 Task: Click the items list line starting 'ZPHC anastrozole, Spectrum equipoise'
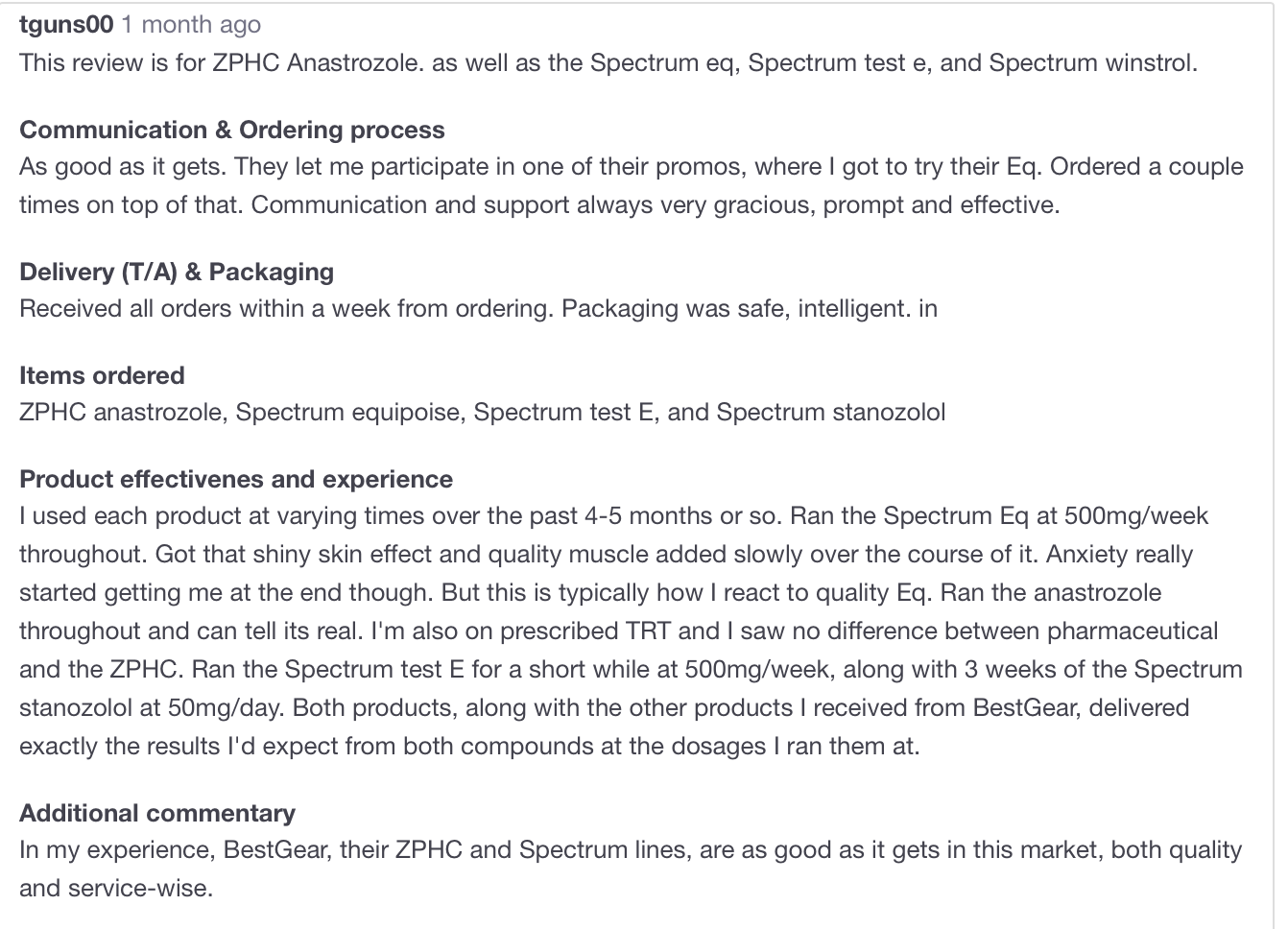click(x=483, y=413)
